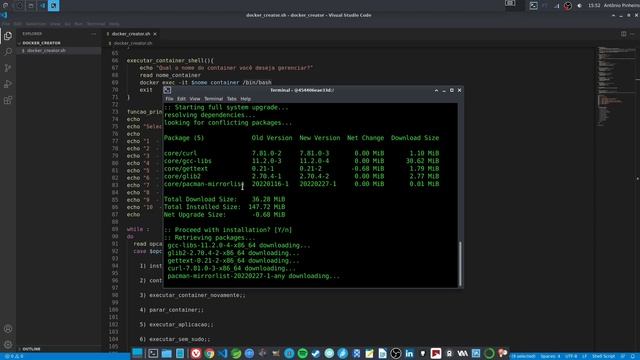Select the docker_creator.sh editor tab
Viewport: 640px width, 360px height.
(x=131, y=34)
